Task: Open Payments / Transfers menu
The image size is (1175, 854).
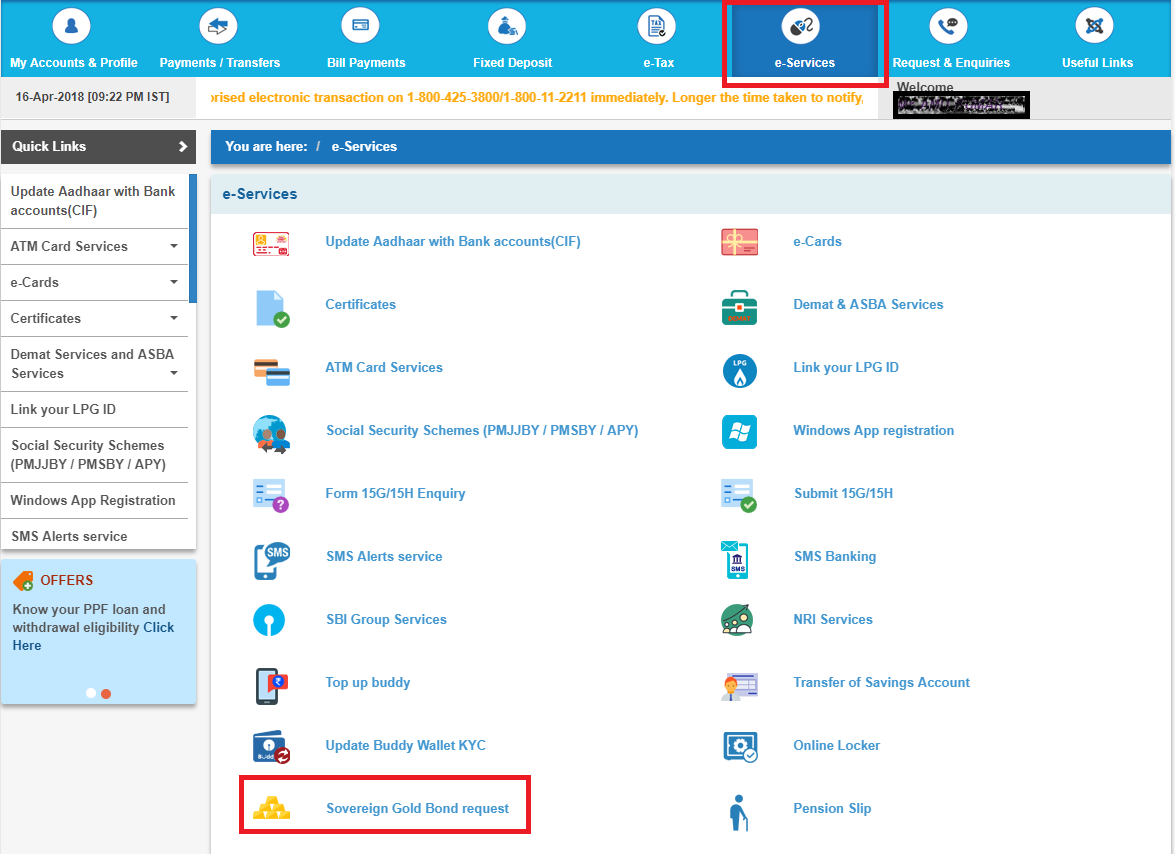Action: [220, 63]
